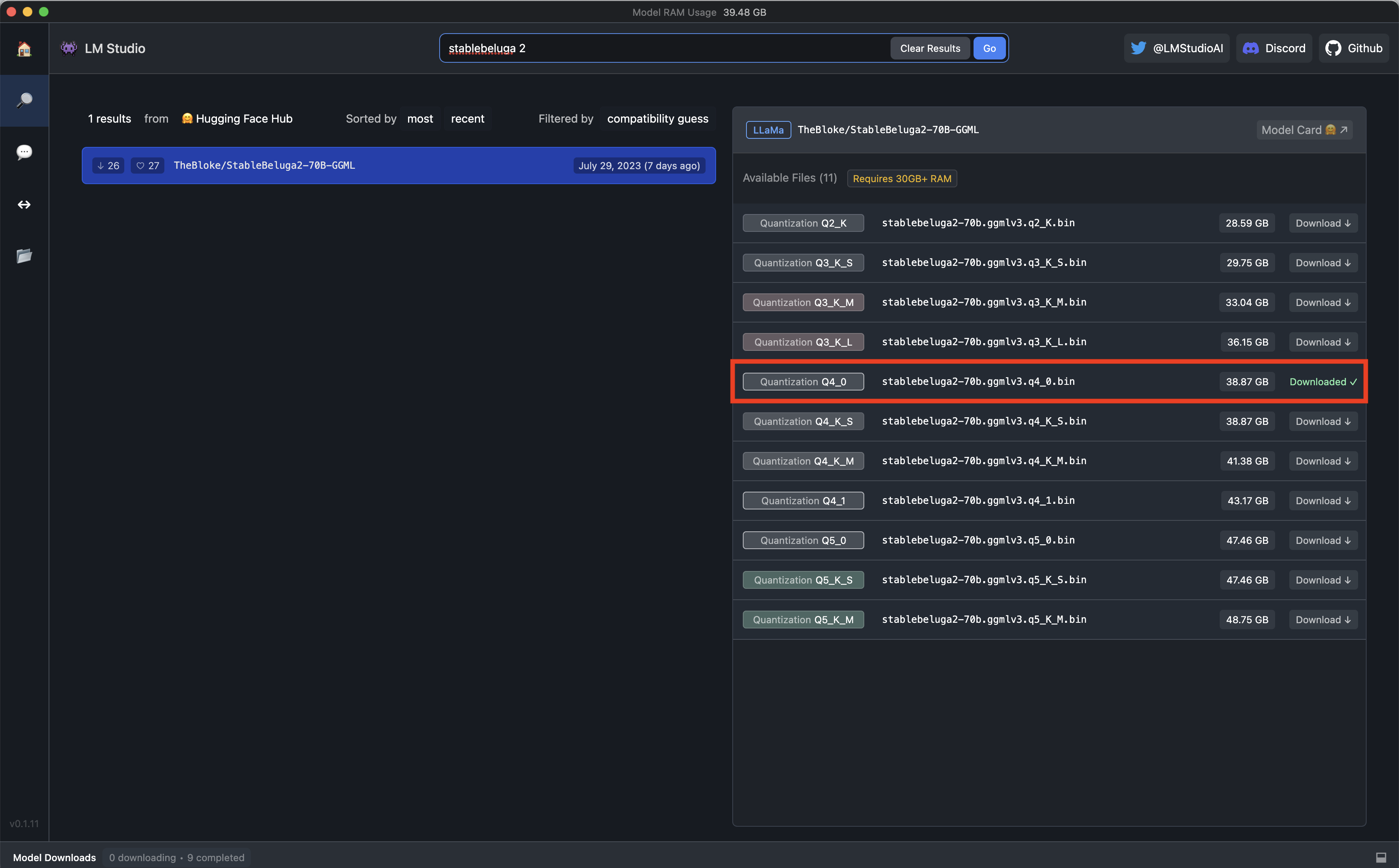The width and height of the screenshot is (1399, 868).
Task: Click the Downloaded status for q4_0.bin
Action: [x=1323, y=382]
